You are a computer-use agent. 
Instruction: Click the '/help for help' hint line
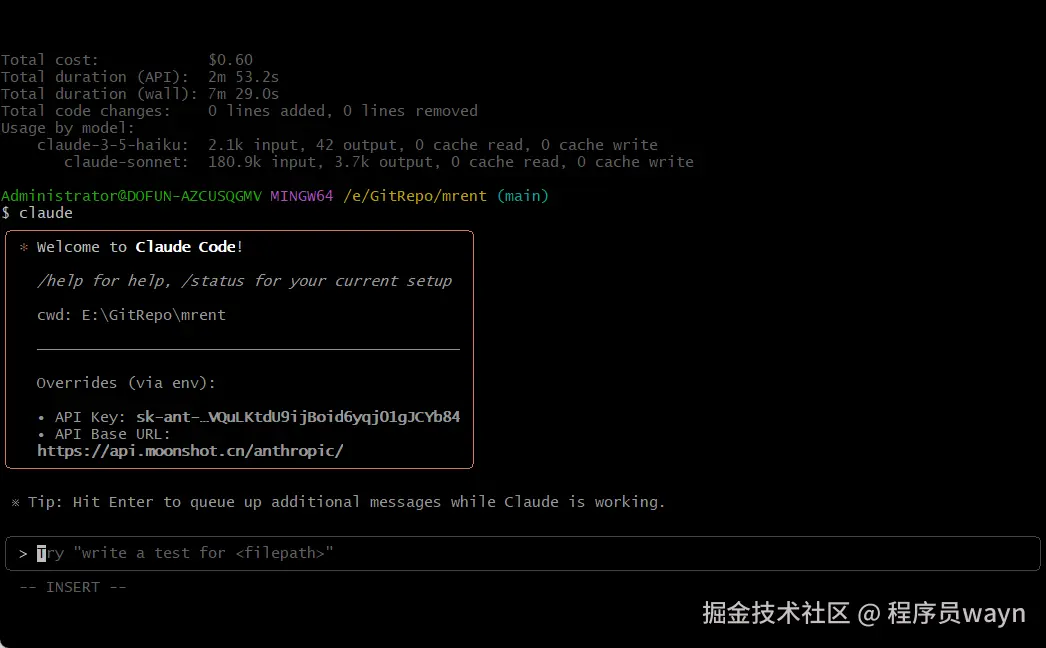coord(244,281)
